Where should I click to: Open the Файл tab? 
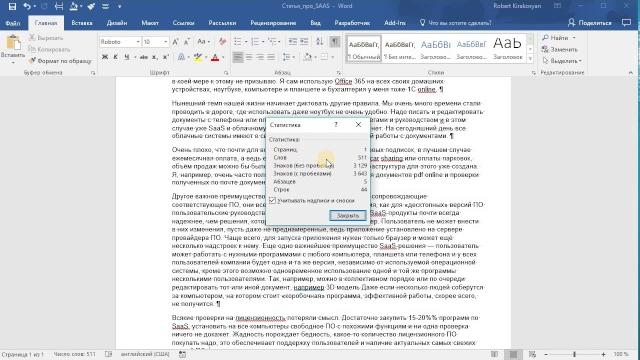click(x=13, y=23)
